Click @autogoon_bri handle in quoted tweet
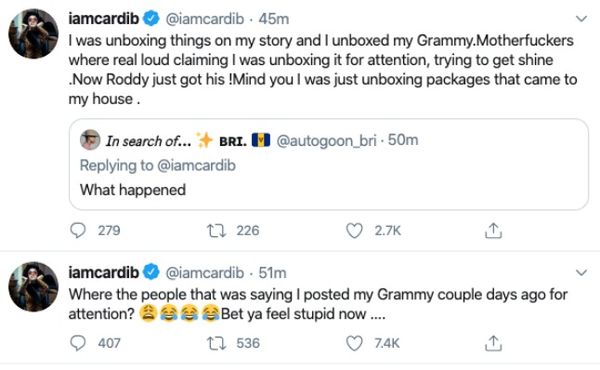The image size is (600, 370). [x=326, y=140]
